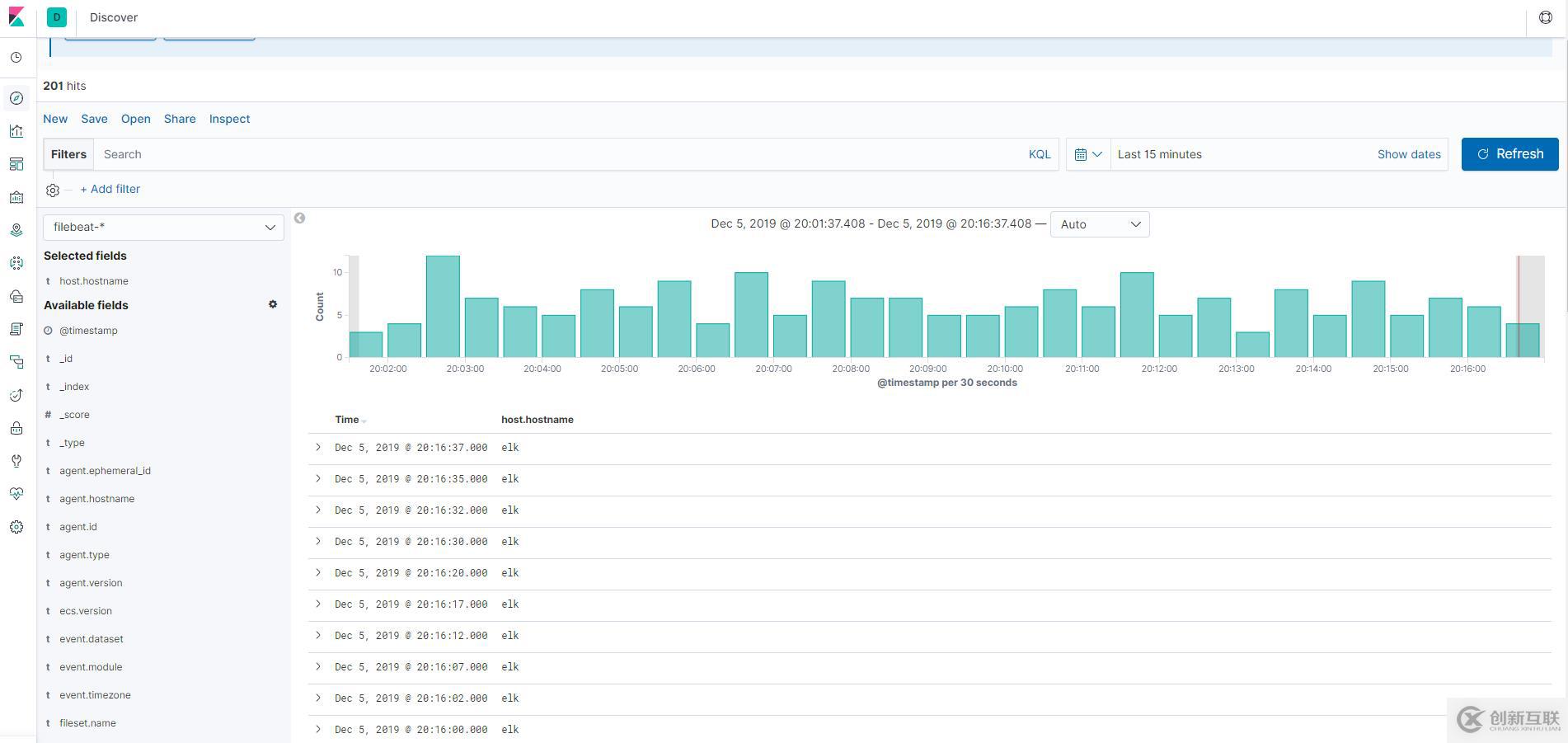This screenshot has height=743, width=1568.
Task: Click the Refresh button
Action: pyautogui.click(x=1509, y=154)
